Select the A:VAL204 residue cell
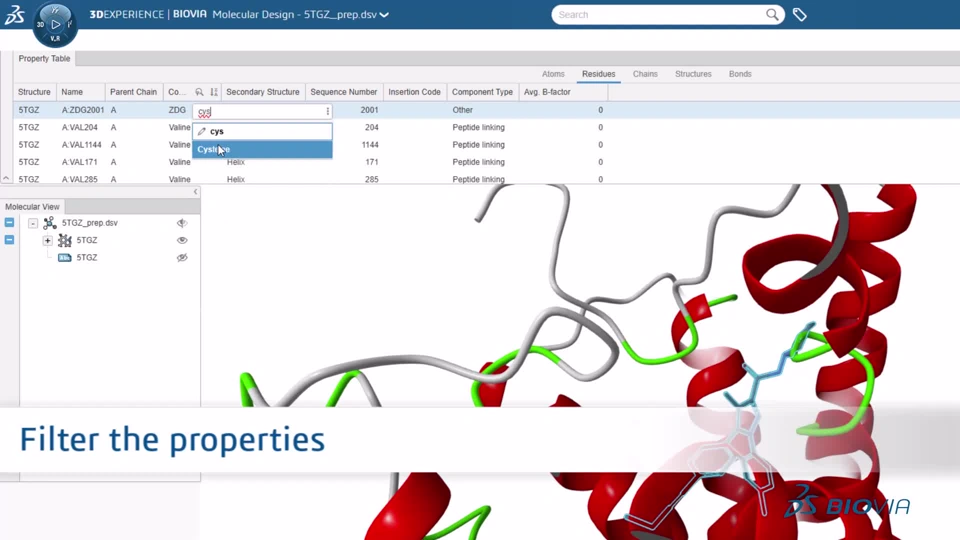The image size is (960, 540). tap(80, 127)
